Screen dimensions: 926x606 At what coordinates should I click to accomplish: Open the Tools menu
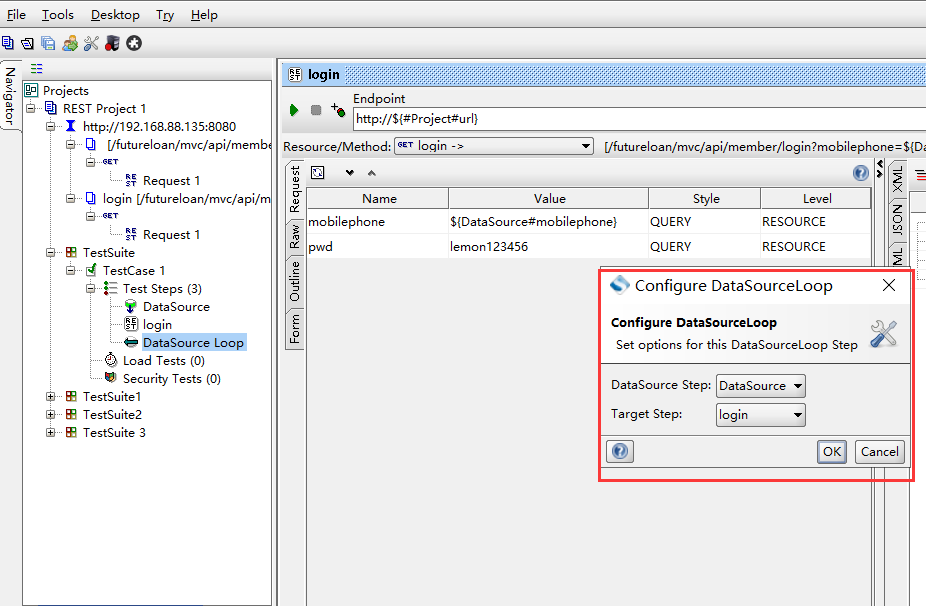(x=58, y=15)
